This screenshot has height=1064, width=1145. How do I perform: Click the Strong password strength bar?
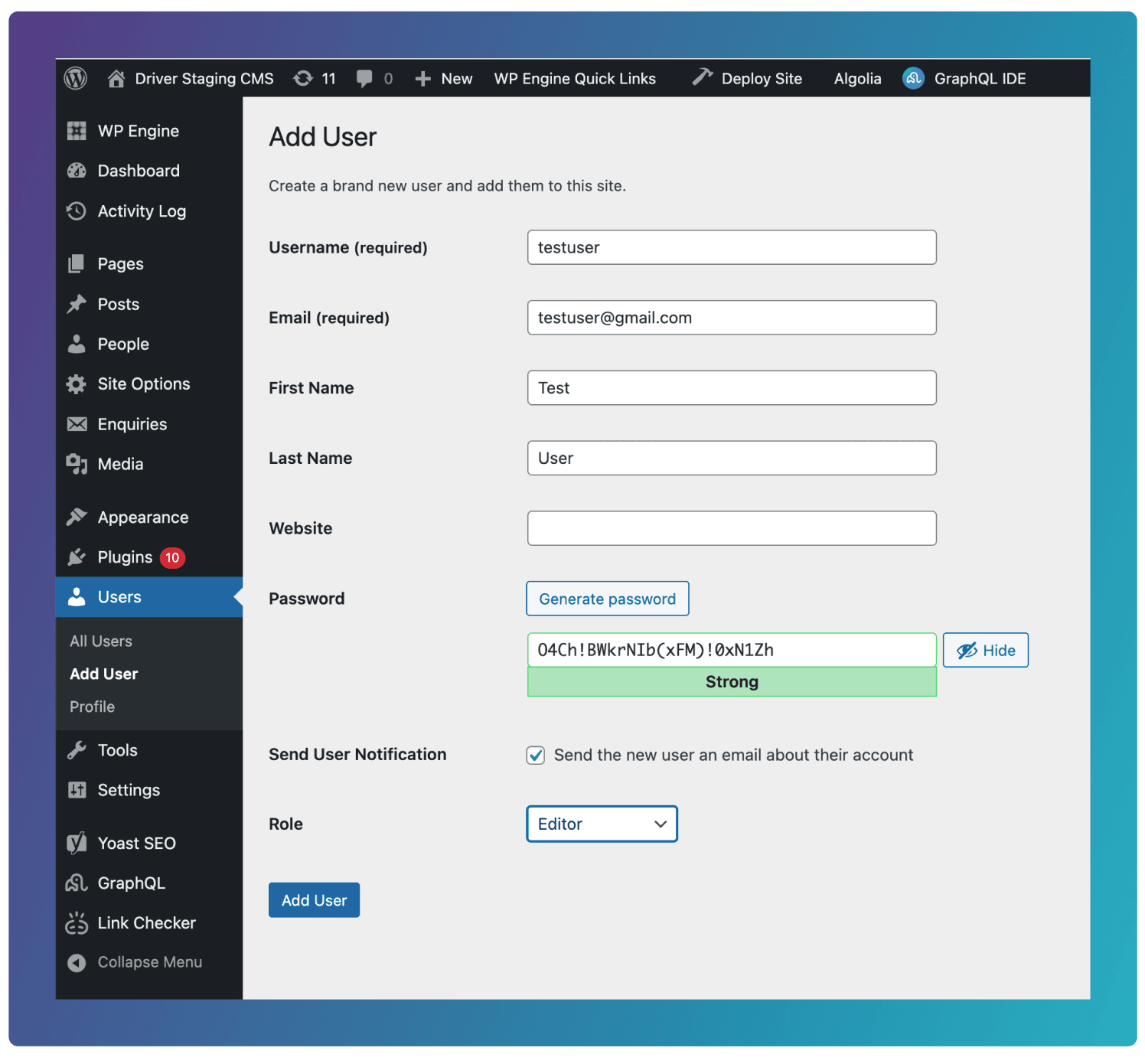732,682
